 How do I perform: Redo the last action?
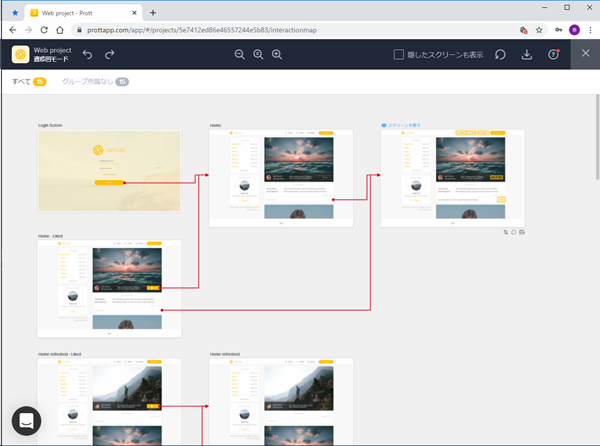(x=110, y=54)
